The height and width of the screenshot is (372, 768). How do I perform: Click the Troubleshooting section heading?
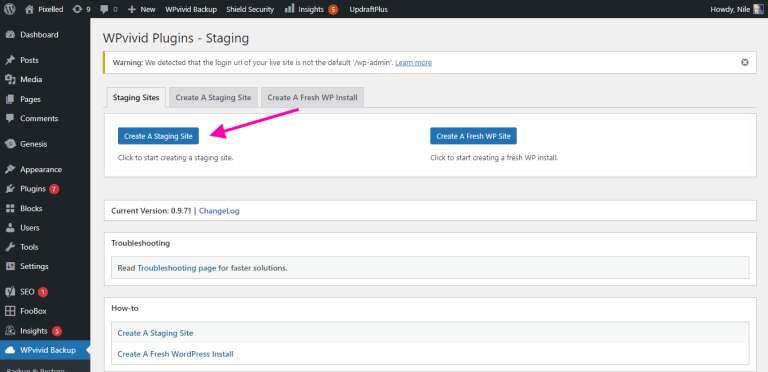click(141, 243)
